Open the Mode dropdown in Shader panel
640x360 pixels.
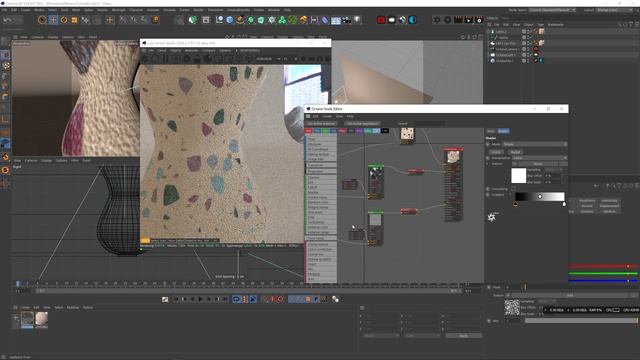point(534,144)
